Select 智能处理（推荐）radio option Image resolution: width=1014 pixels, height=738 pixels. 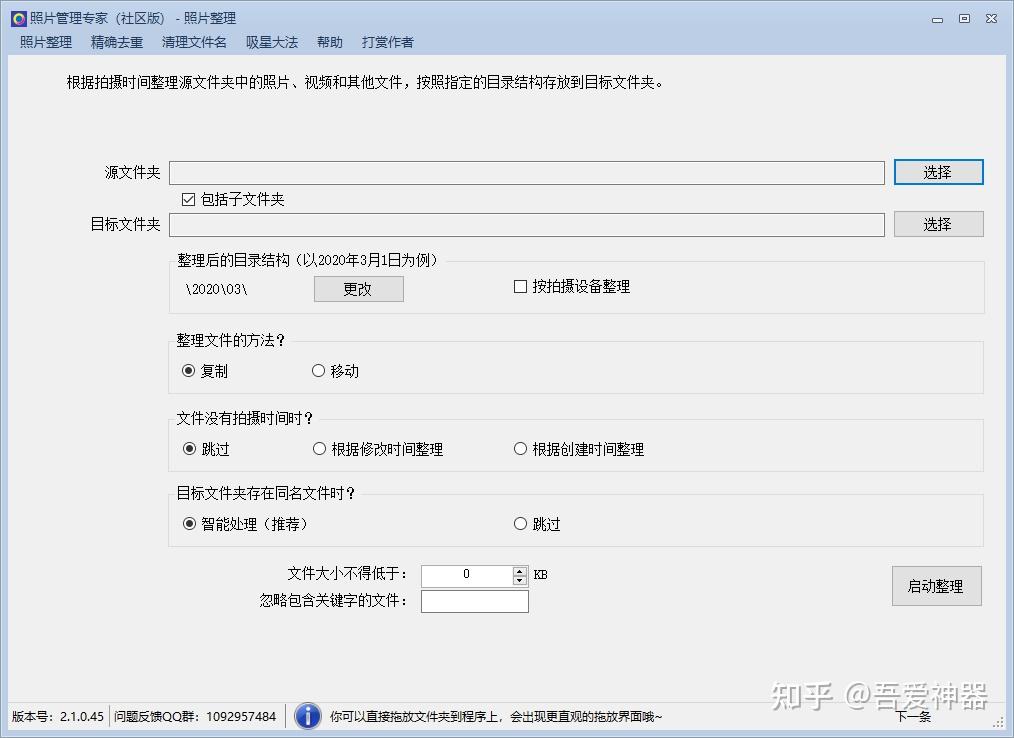point(189,523)
